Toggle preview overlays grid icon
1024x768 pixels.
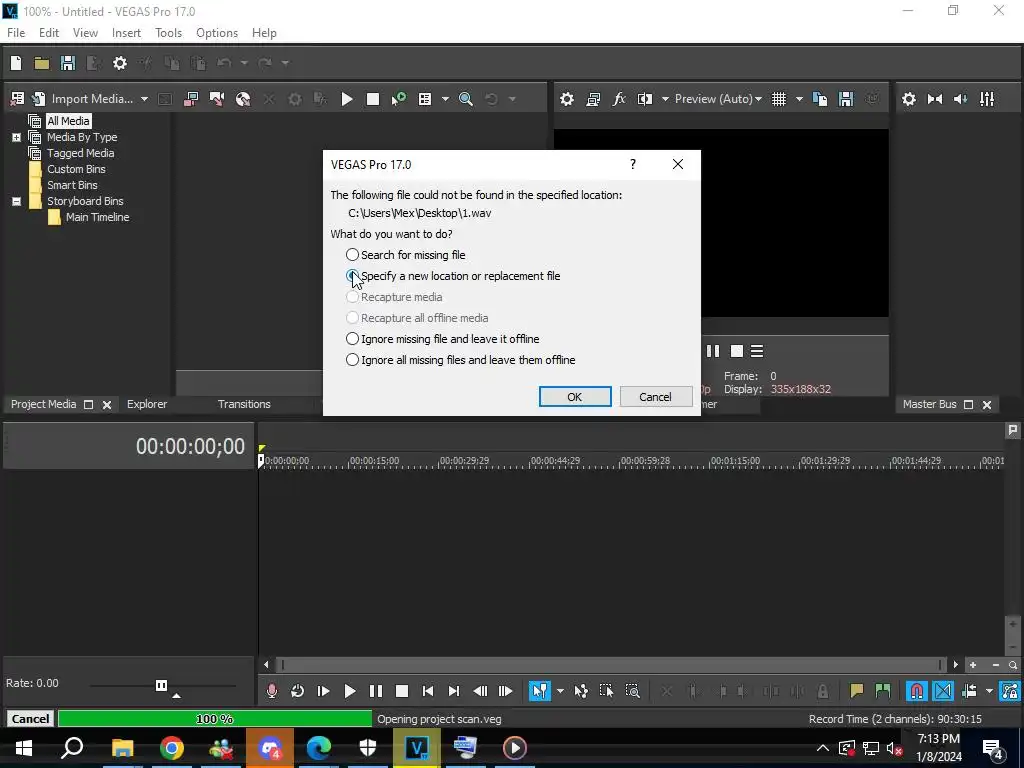tap(778, 99)
